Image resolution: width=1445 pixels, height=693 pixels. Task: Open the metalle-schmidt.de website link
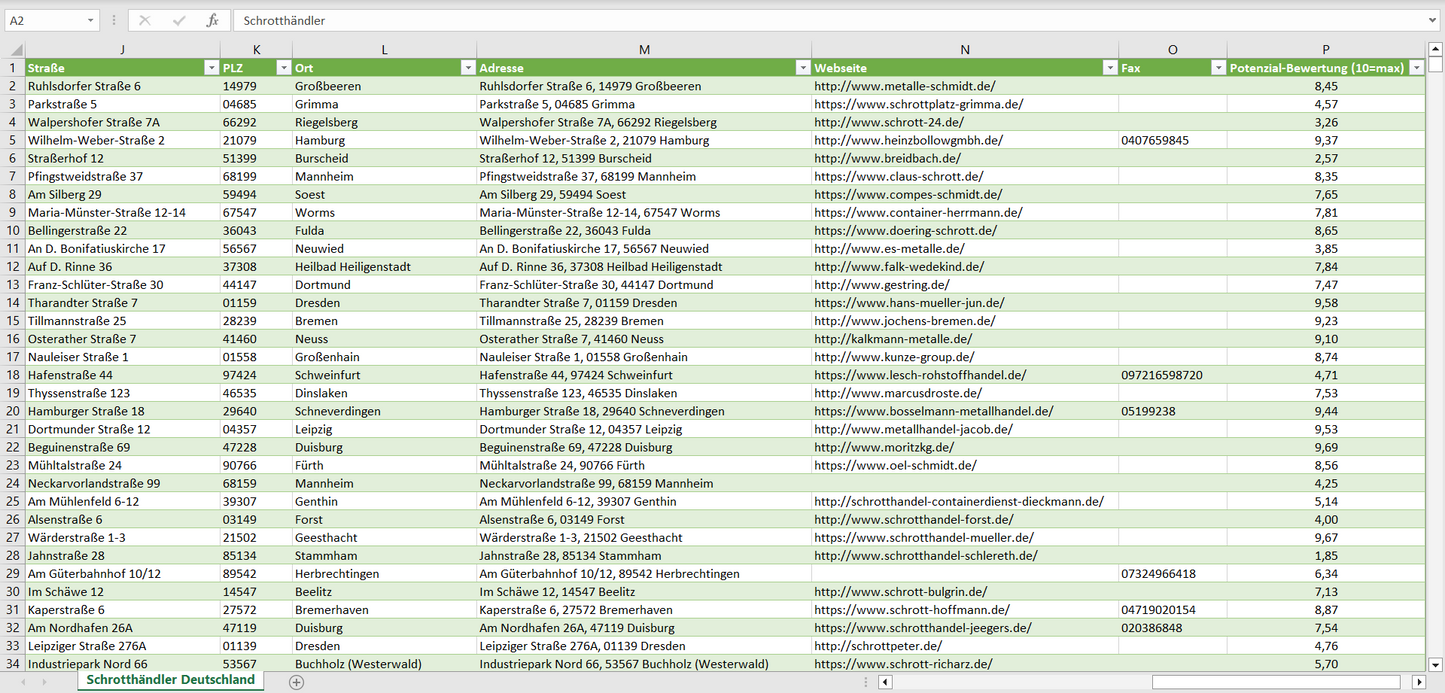[x=904, y=86]
